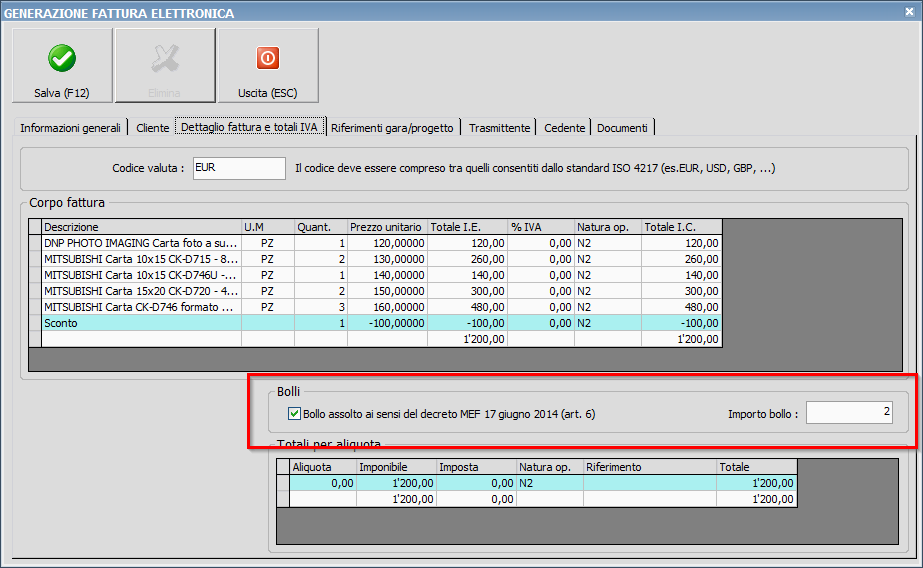Click Imponibile 1'200,00 in highlighted aliquota row

(396, 483)
